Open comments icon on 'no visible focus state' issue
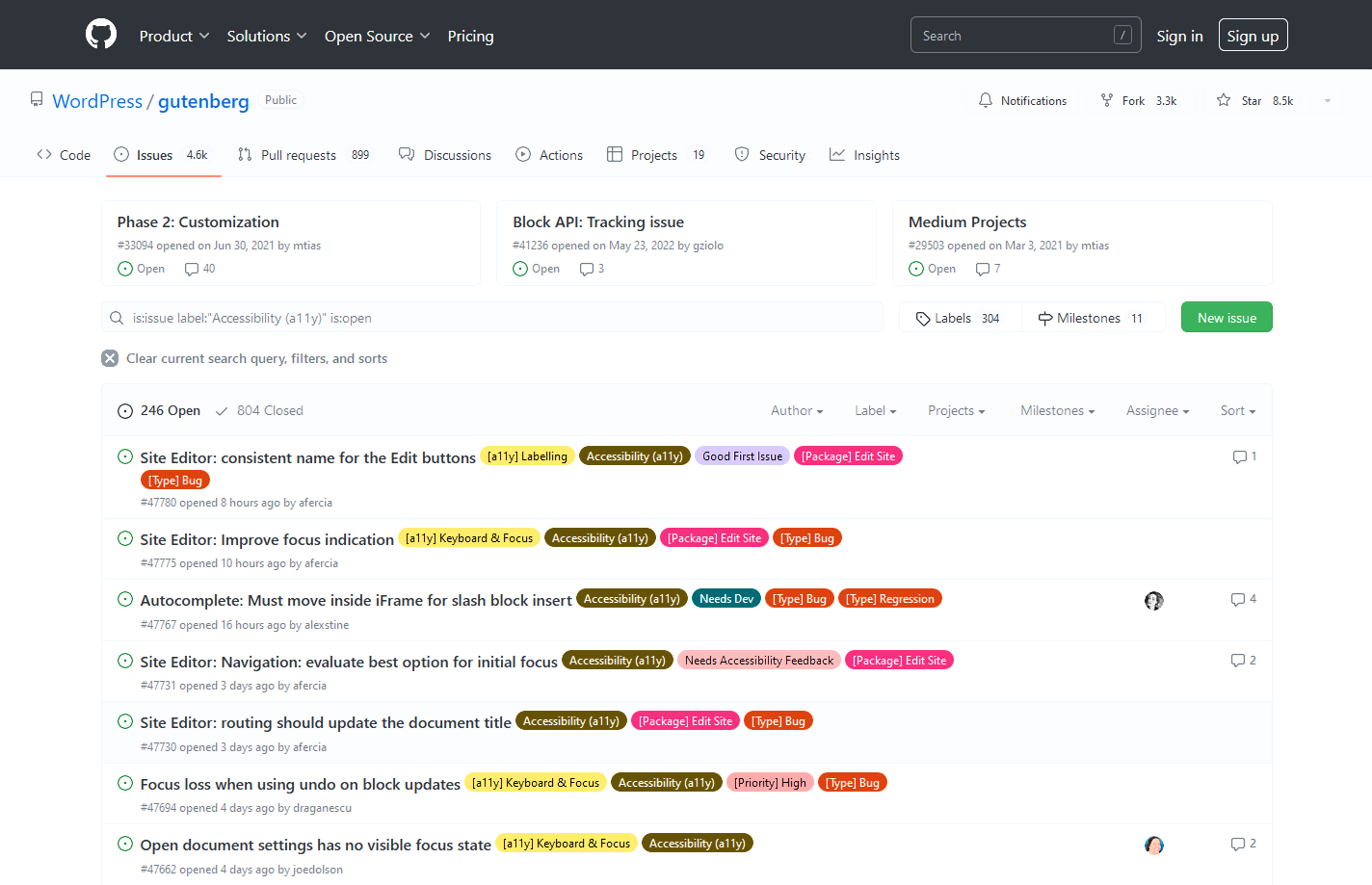Screen dimensions: 1372x885 pyautogui.click(x=1238, y=844)
